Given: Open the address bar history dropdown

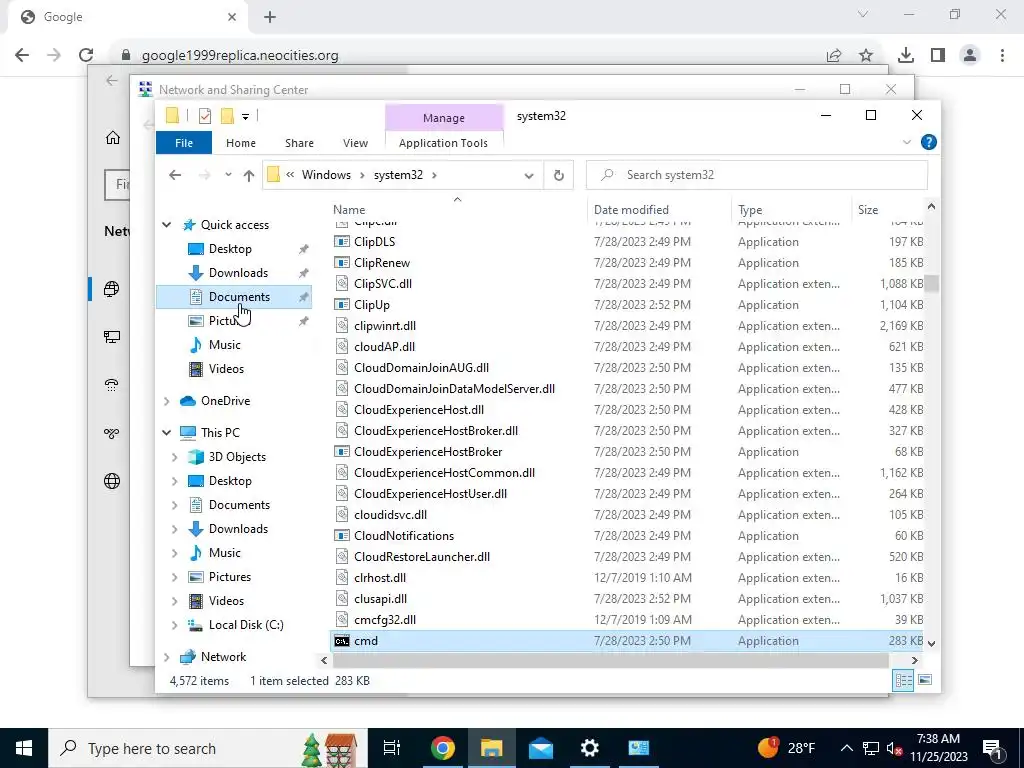Looking at the screenshot, I should 529,175.
